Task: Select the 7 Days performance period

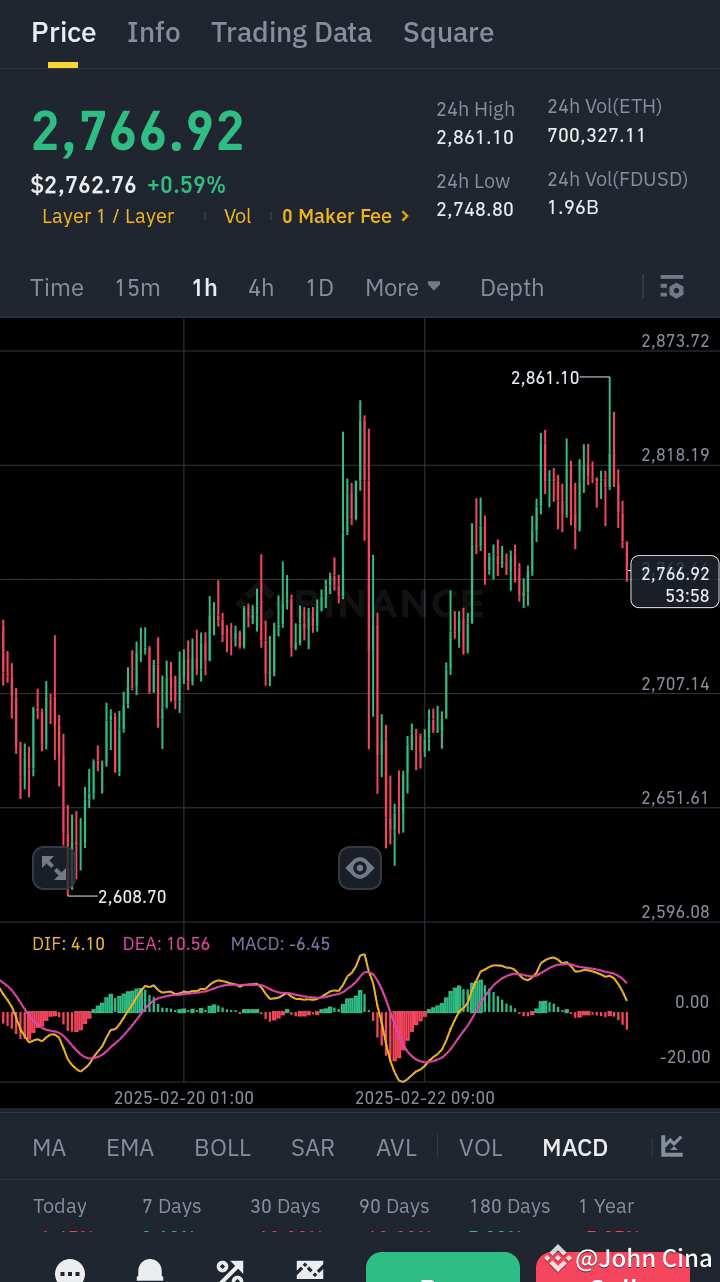Action: (x=171, y=1206)
